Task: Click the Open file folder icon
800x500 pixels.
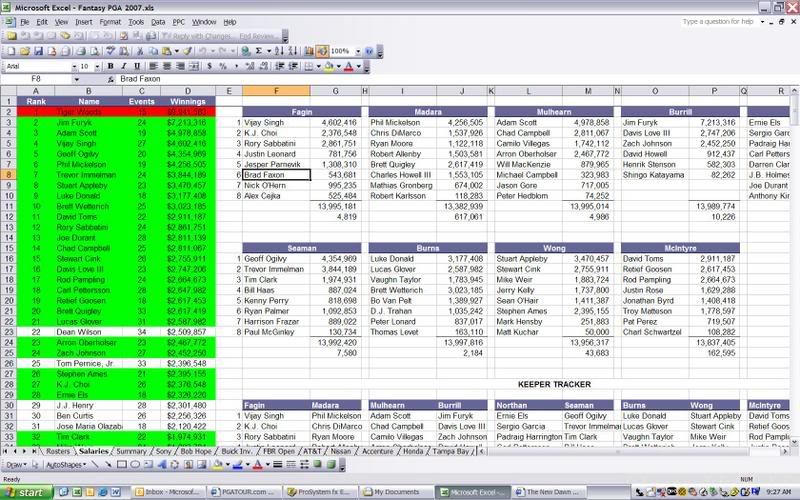Action: (x=24, y=51)
